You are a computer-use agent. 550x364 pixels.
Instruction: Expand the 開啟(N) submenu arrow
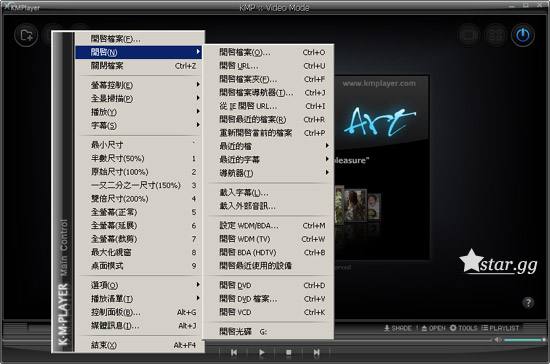pos(198,52)
